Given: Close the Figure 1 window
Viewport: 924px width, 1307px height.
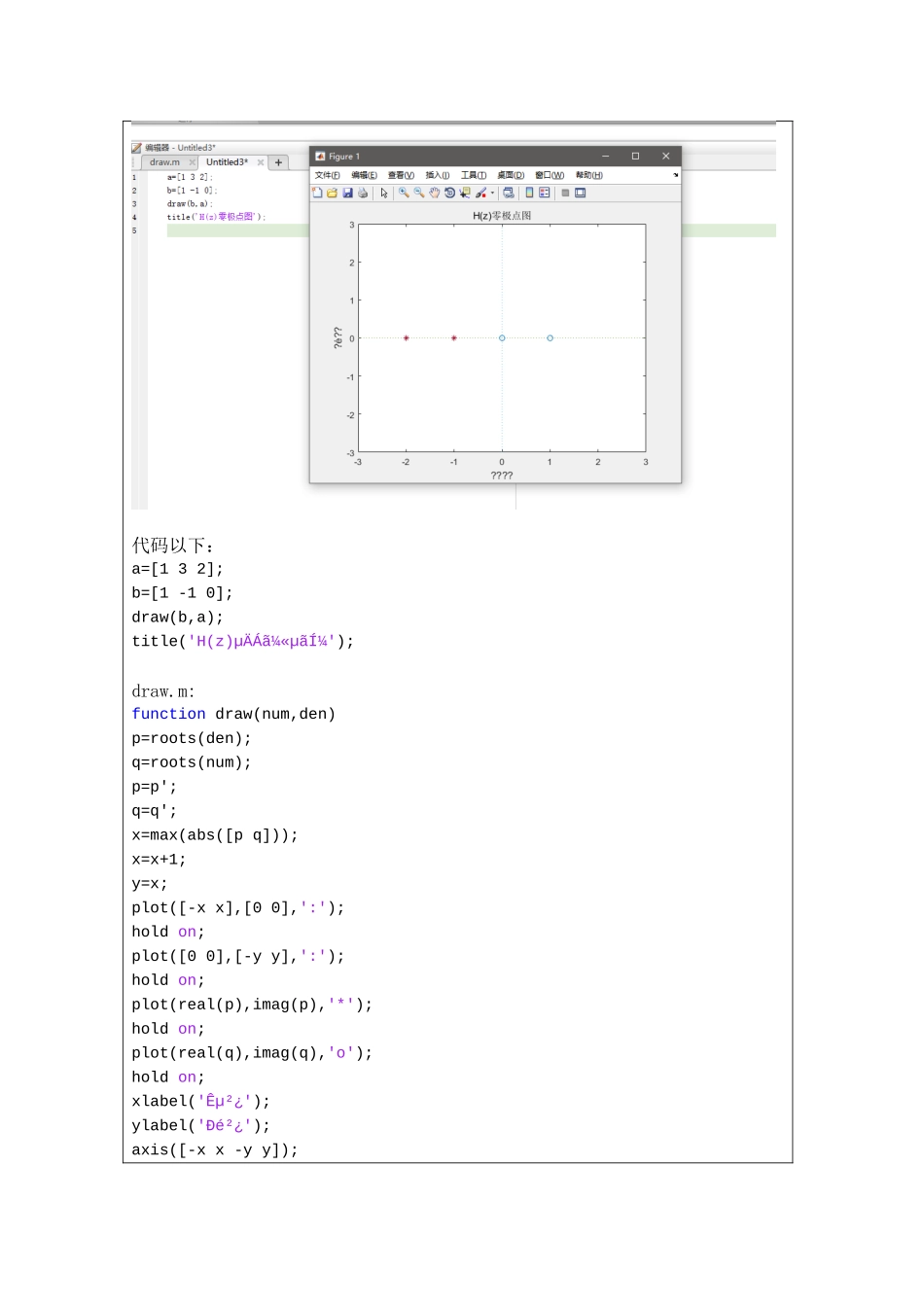Looking at the screenshot, I should point(666,156).
